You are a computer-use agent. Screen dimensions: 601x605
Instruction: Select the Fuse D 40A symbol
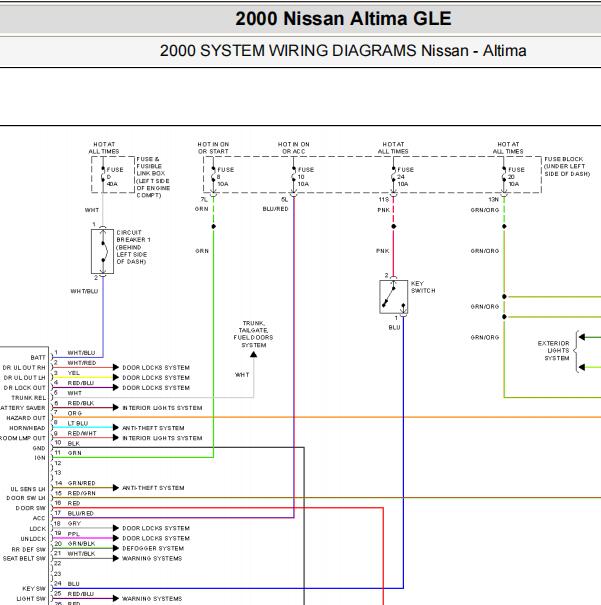(x=103, y=176)
